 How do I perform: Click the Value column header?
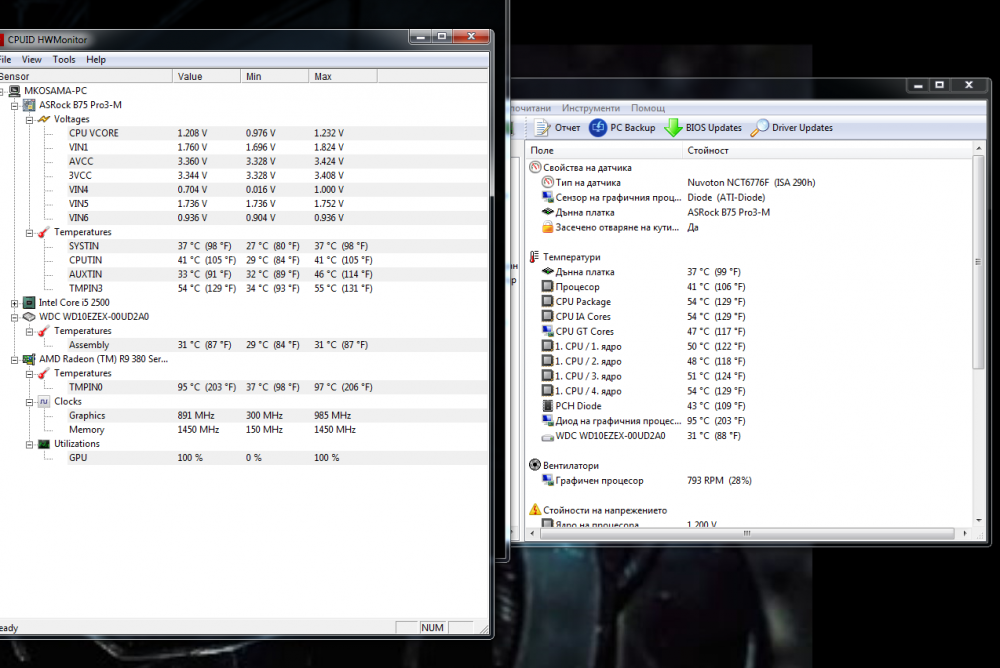(207, 77)
